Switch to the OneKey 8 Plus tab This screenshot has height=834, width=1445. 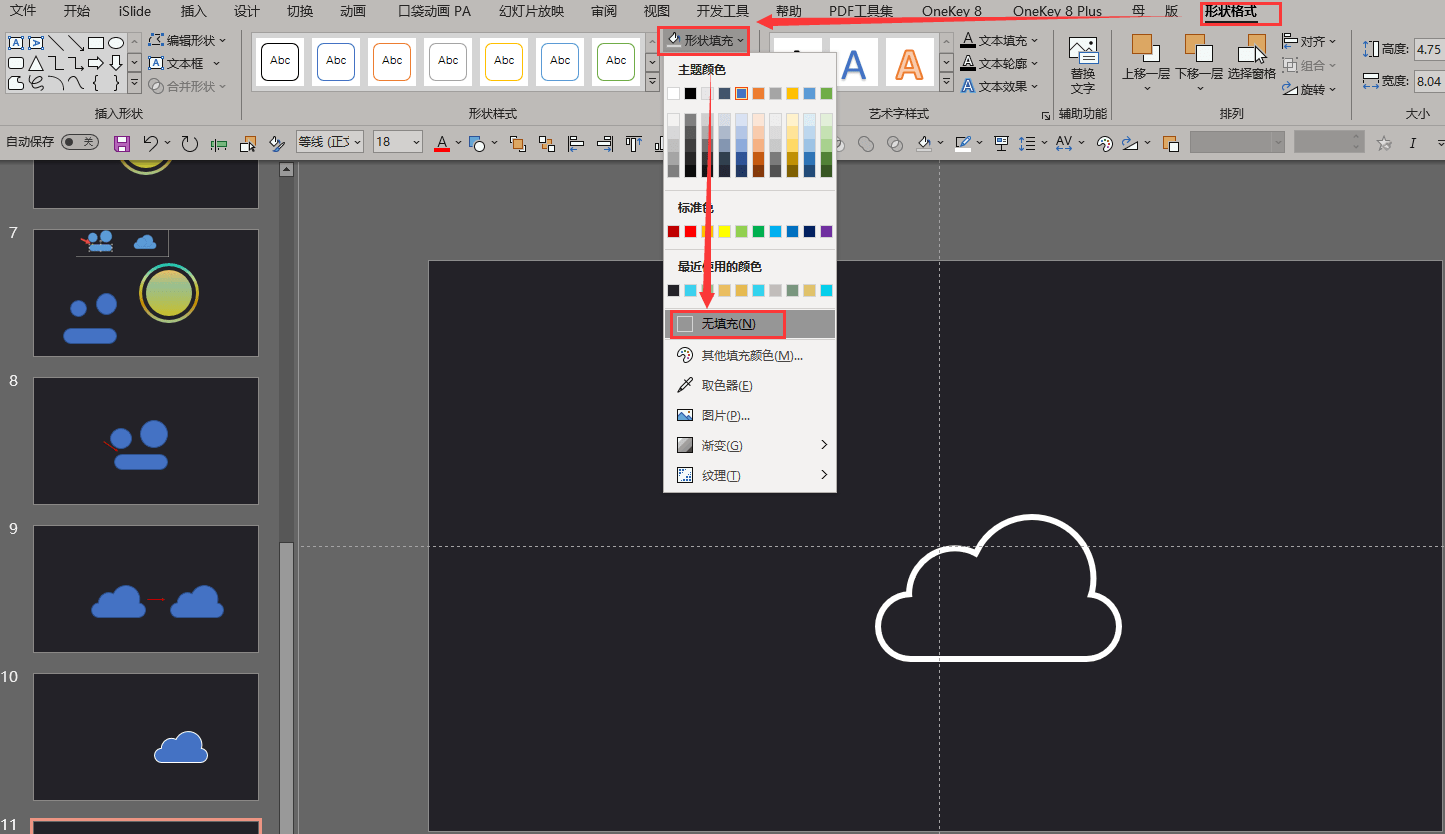tap(1057, 11)
